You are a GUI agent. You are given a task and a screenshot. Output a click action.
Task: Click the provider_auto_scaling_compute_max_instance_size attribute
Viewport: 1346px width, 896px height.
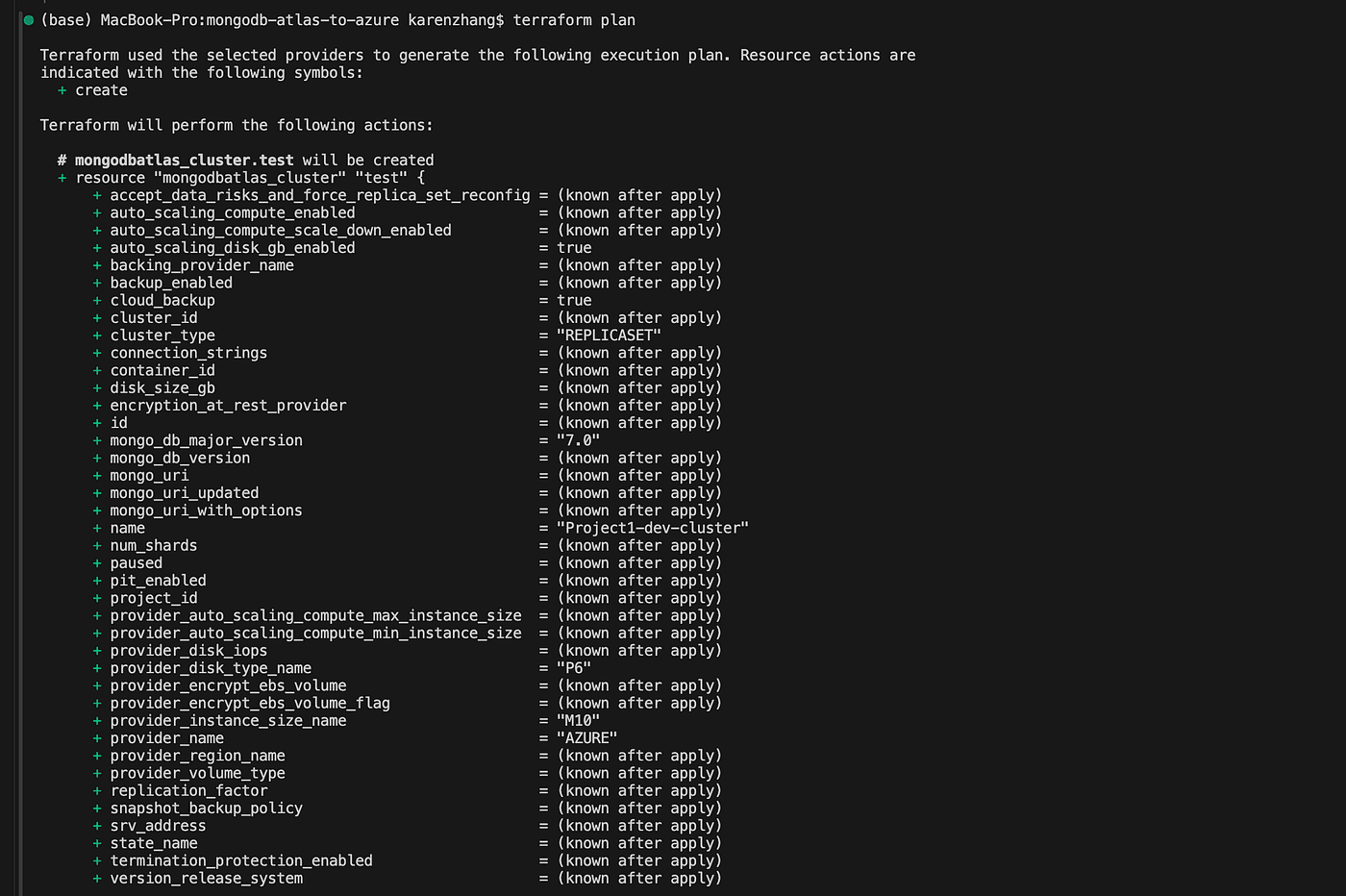coord(316,615)
